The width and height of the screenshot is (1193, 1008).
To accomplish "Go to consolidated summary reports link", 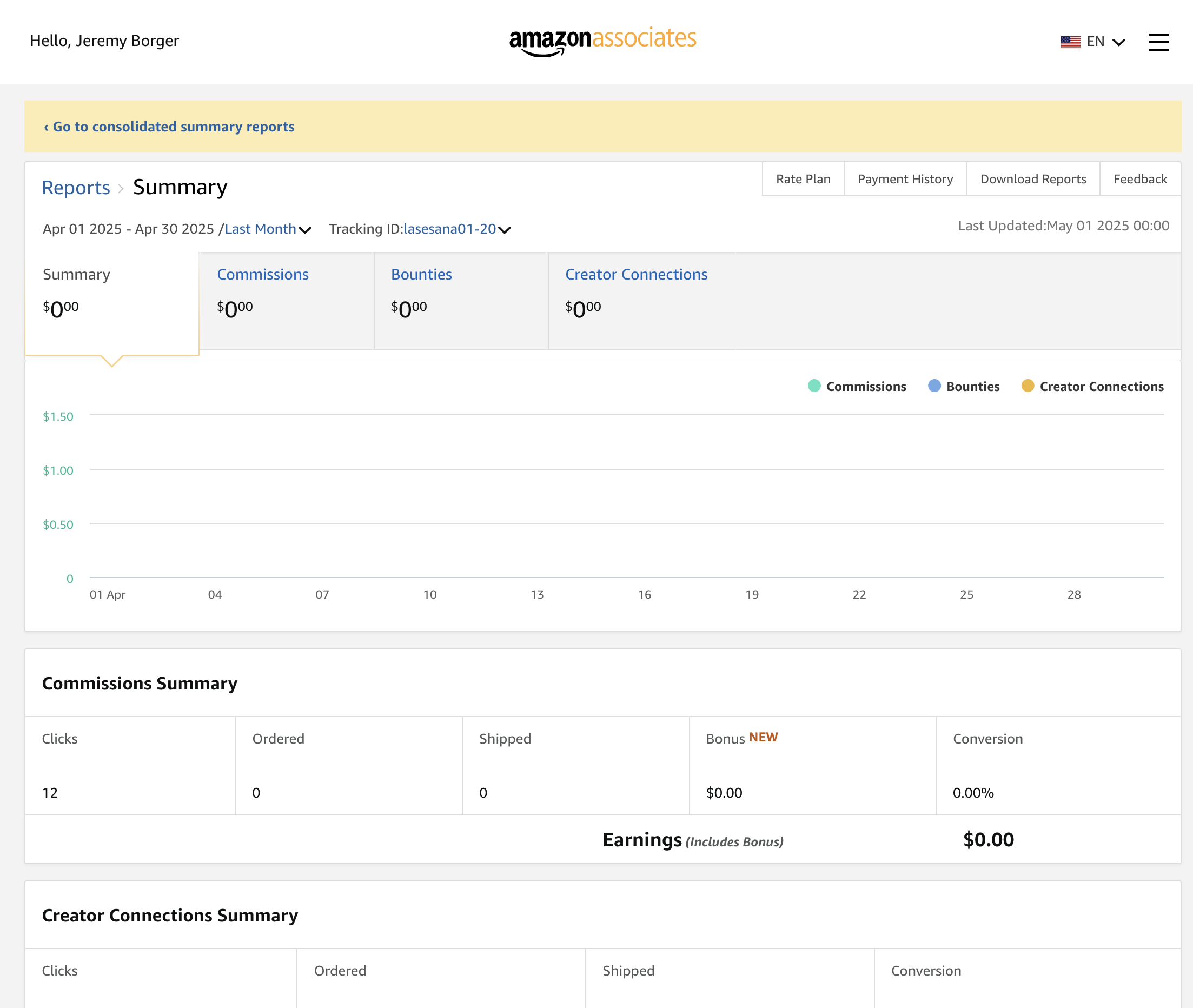I will pyautogui.click(x=169, y=127).
